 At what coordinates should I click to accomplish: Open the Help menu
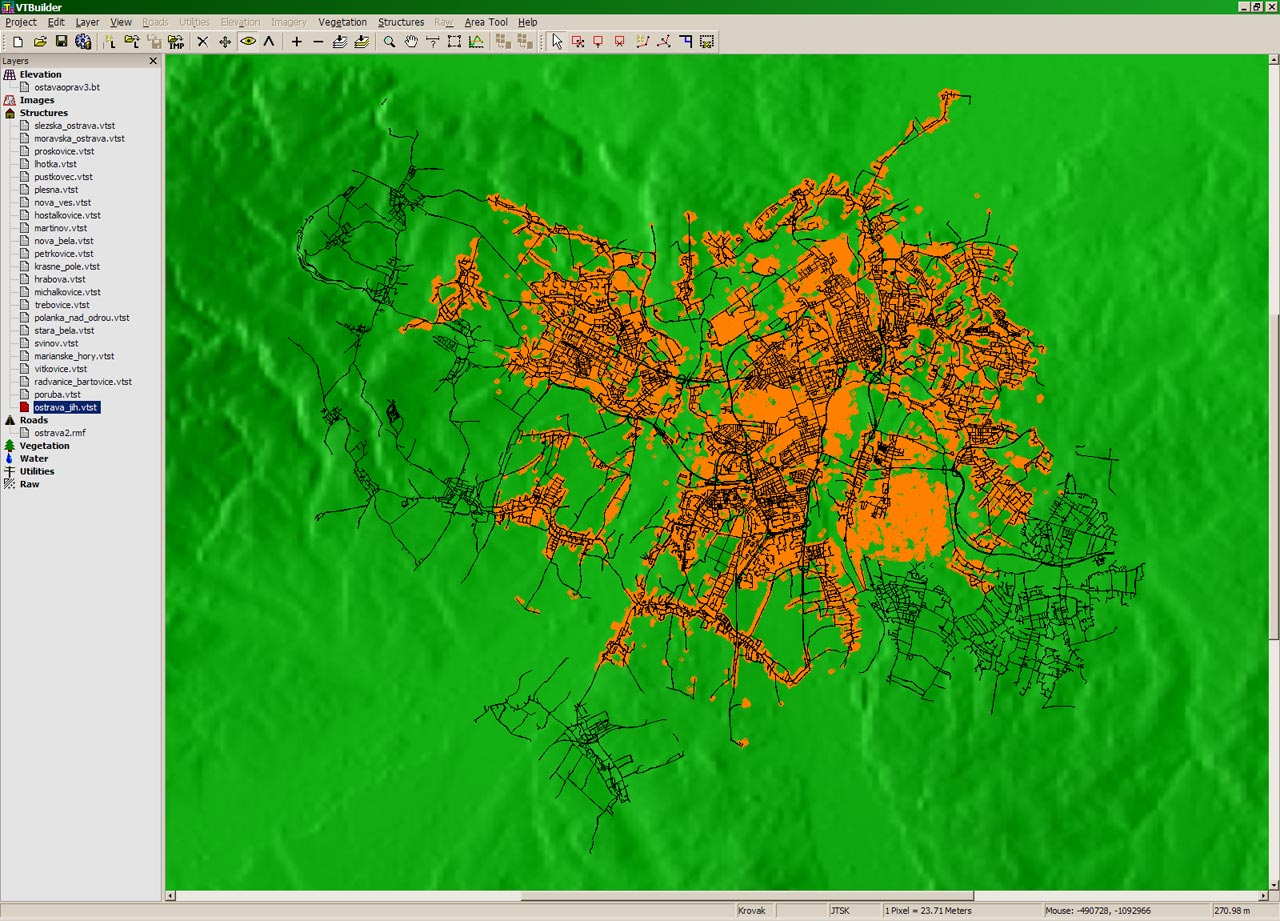[x=527, y=22]
